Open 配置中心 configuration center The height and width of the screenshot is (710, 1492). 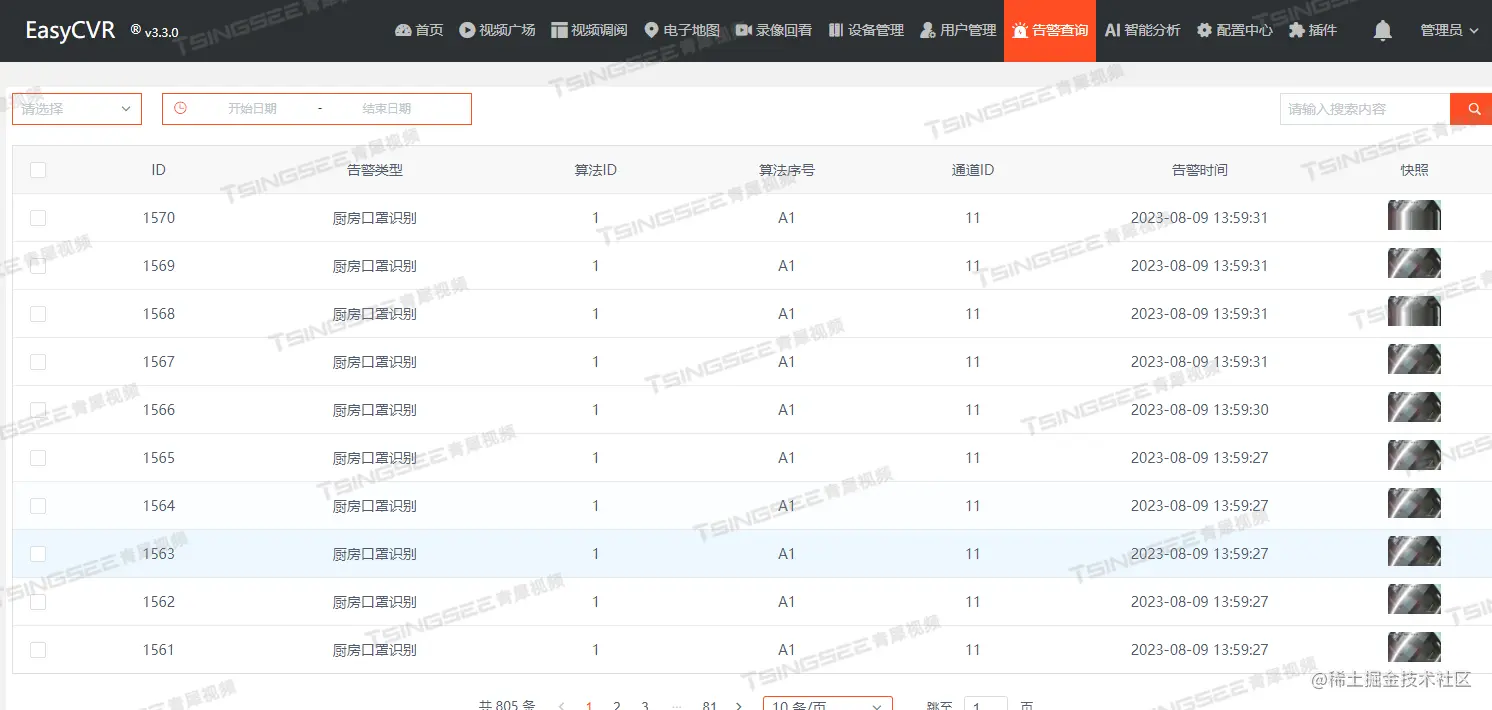(x=1235, y=30)
